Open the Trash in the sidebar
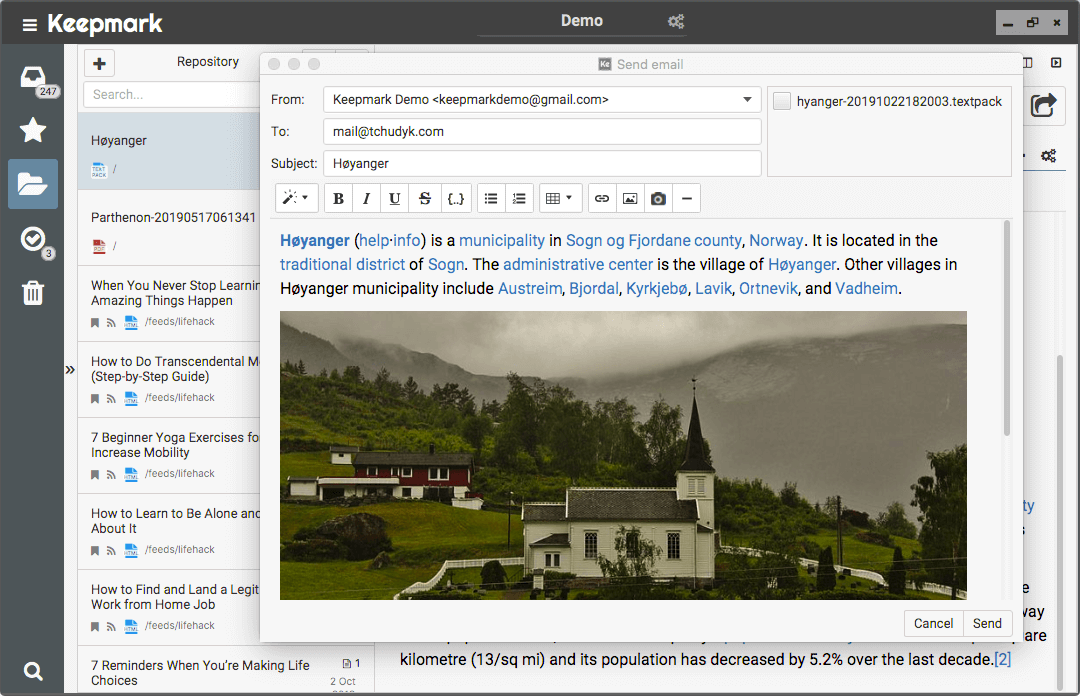 (33, 293)
